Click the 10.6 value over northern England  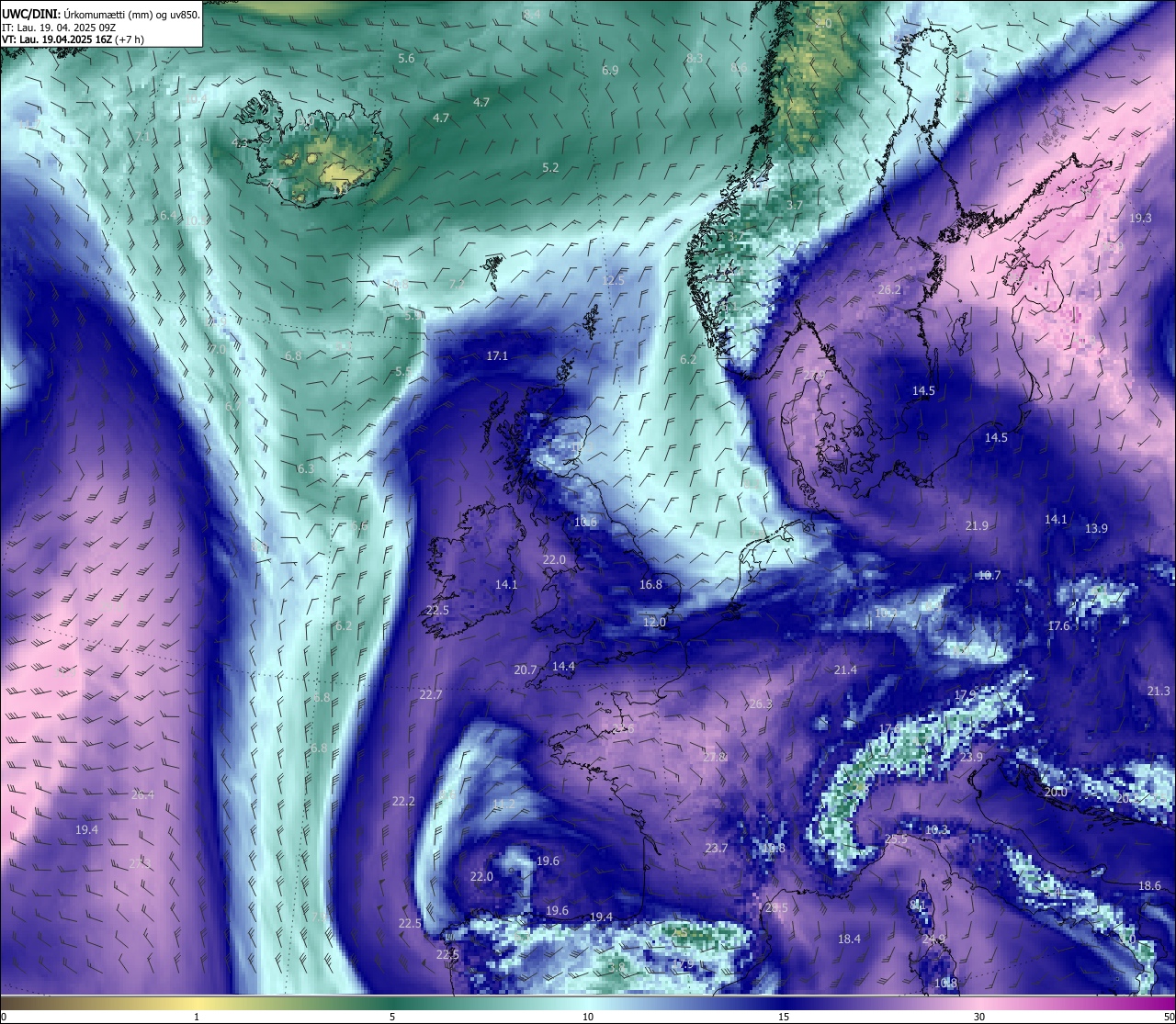585,522
